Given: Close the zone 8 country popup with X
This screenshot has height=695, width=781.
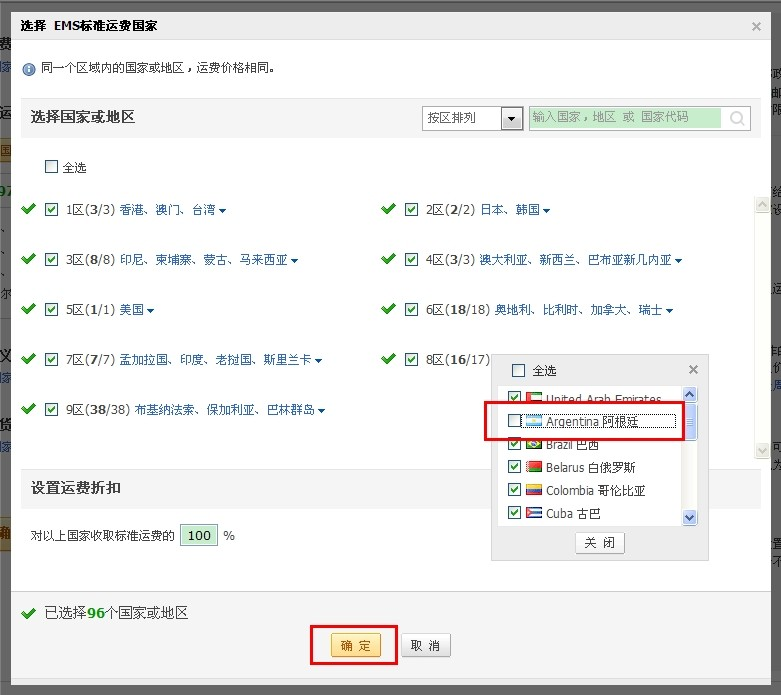Looking at the screenshot, I should 693,370.
